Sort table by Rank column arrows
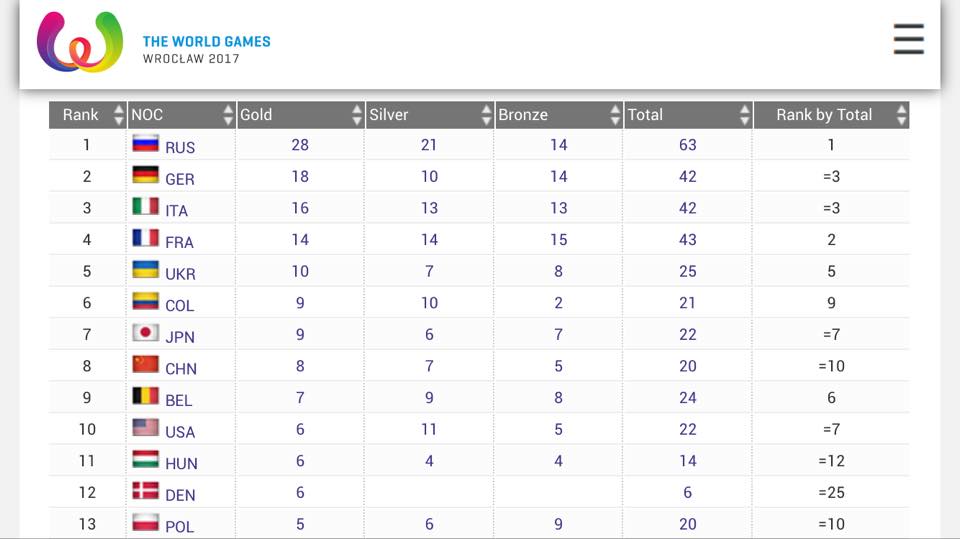Screen dimensions: 960x539 (119, 115)
